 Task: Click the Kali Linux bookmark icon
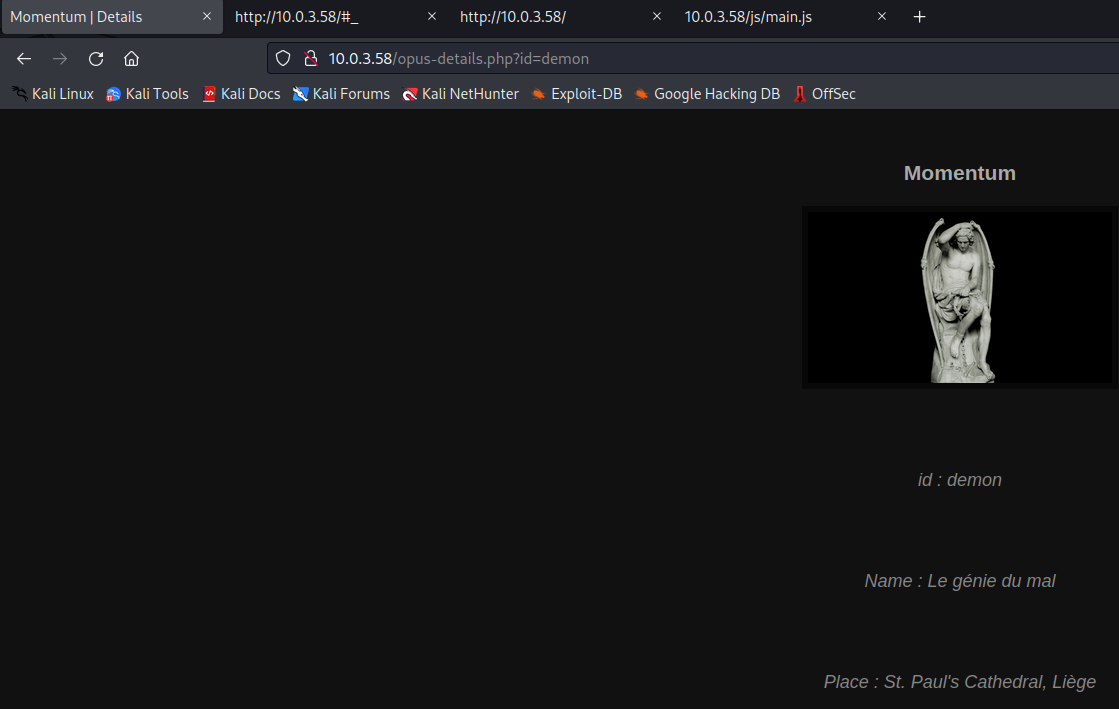[x=18, y=93]
